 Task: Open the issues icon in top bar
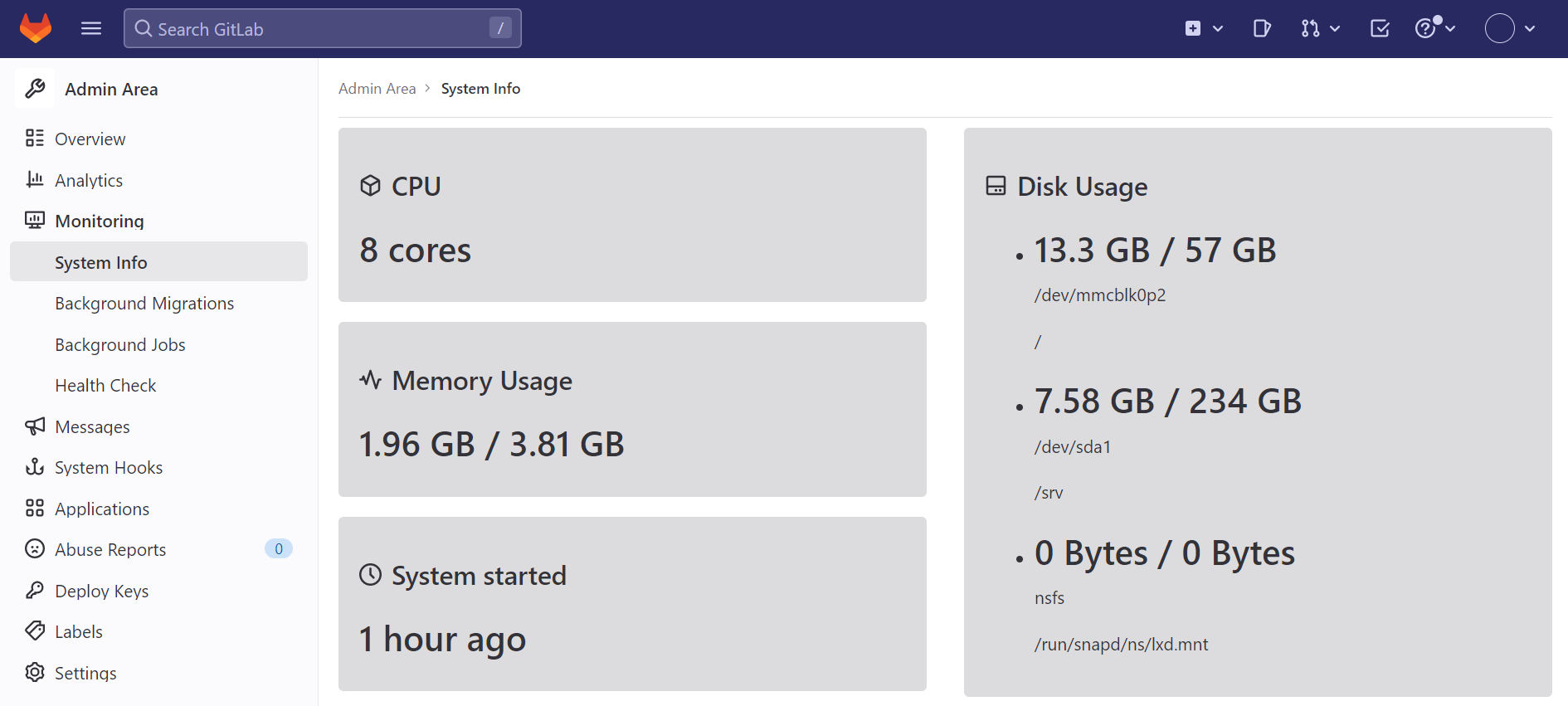pyautogui.click(x=1262, y=29)
